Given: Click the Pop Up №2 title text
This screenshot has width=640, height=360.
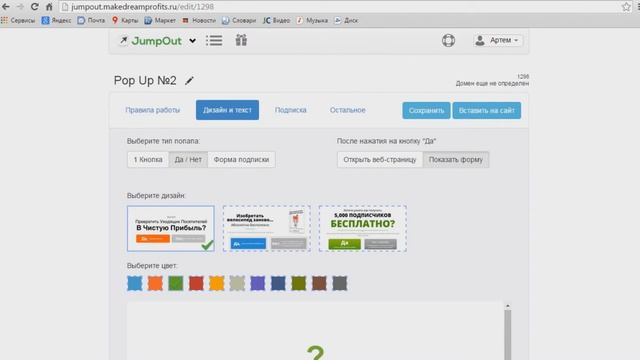Looking at the screenshot, I should coord(145,81).
